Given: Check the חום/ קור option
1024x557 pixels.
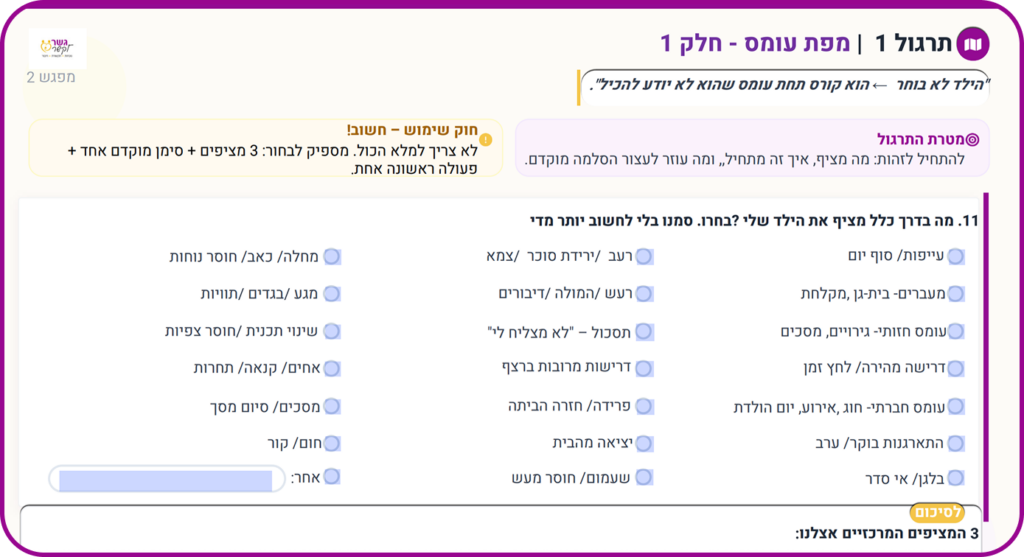Looking at the screenshot, I should 332,443.
